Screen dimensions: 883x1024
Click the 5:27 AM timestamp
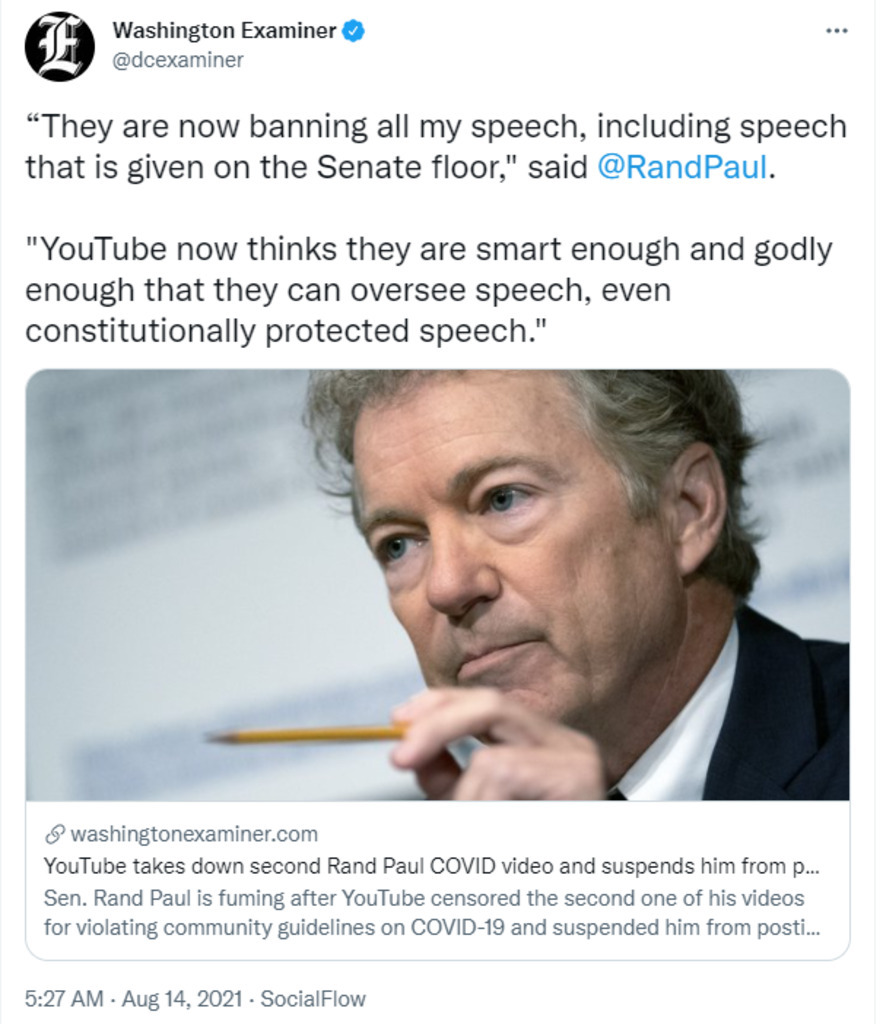click(x=64, y=999)
